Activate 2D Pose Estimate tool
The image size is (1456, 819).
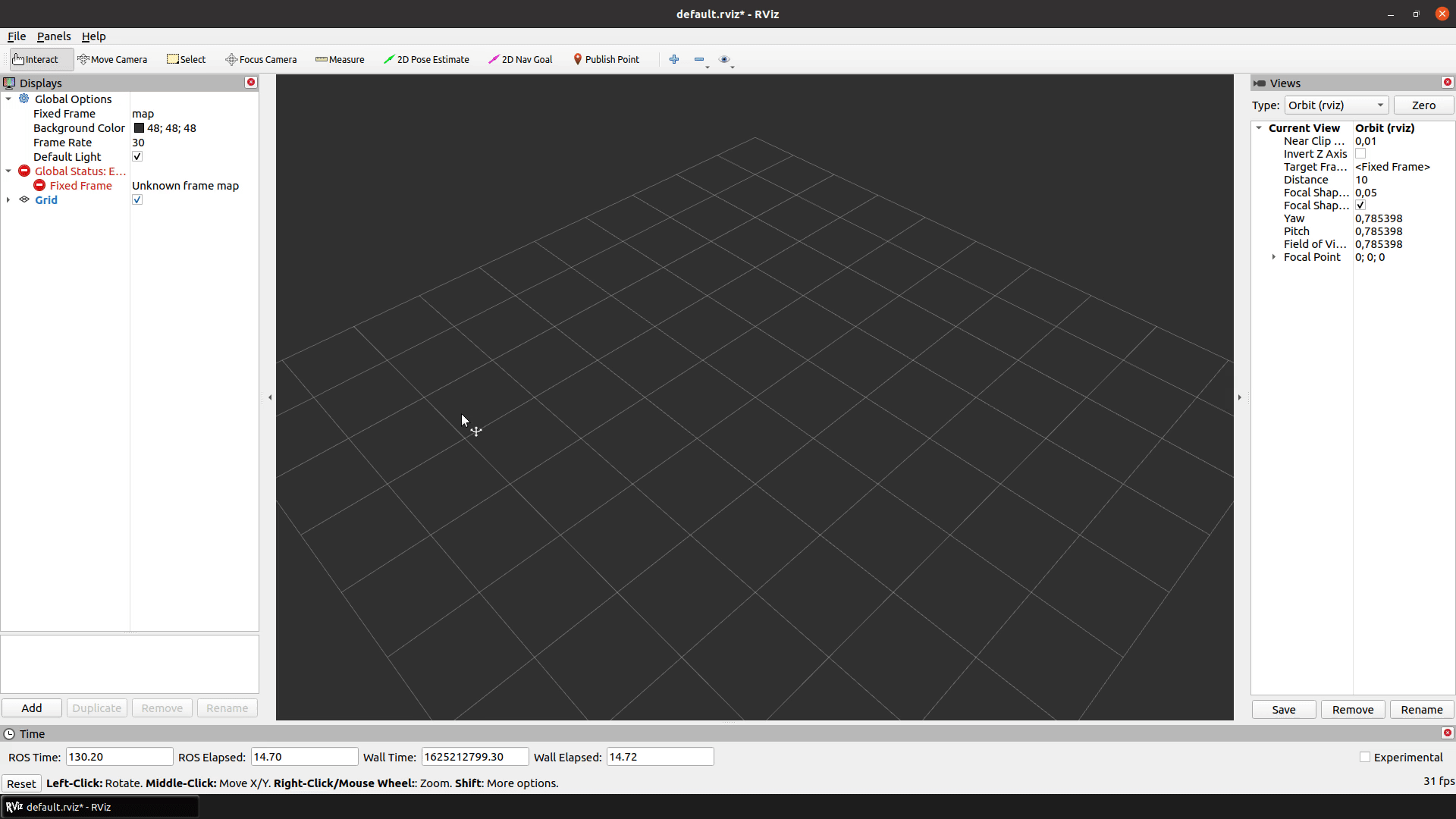[x=426, y=59]
